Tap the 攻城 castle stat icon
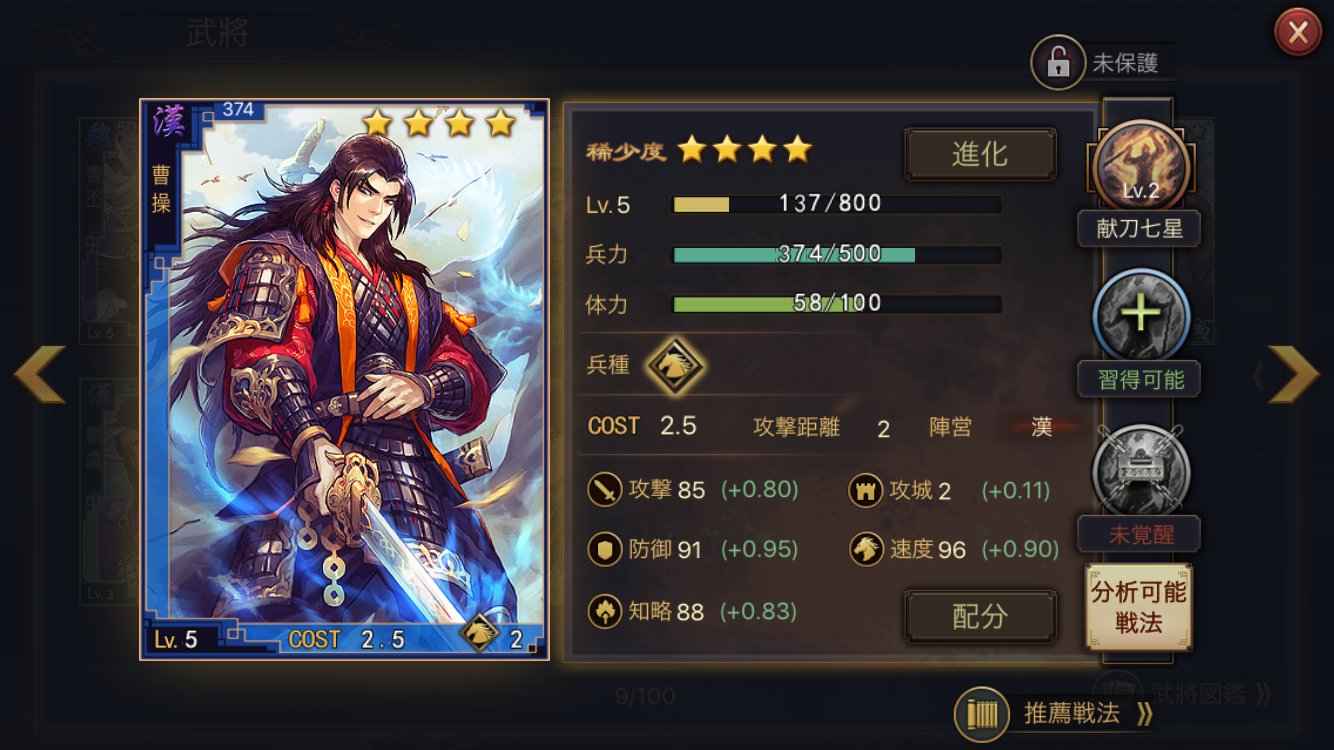 click(x=866, y=490)
